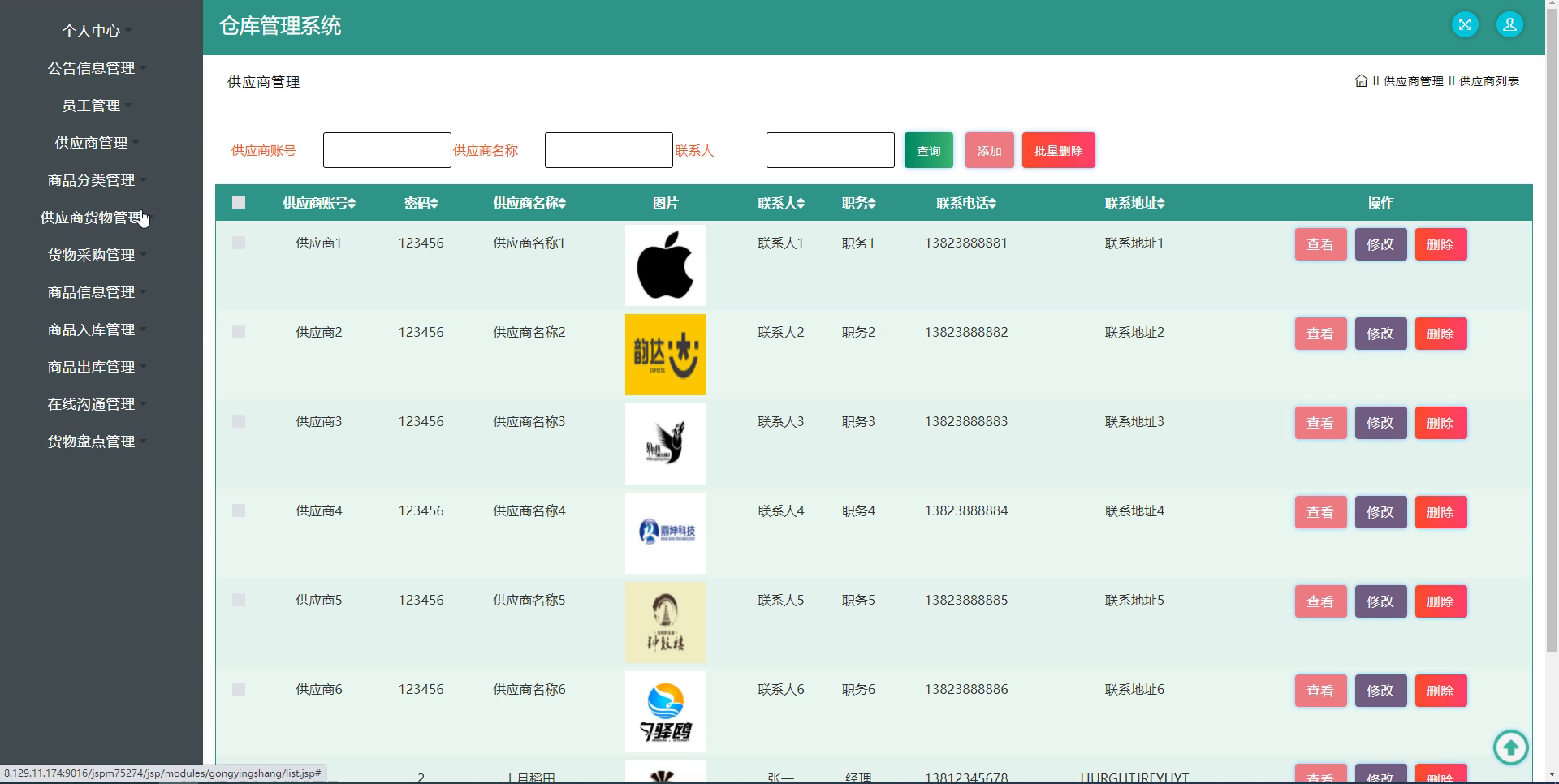Expand the 员工管理 sidebar menu
The image size is (1559, 784).
(97, 106)
